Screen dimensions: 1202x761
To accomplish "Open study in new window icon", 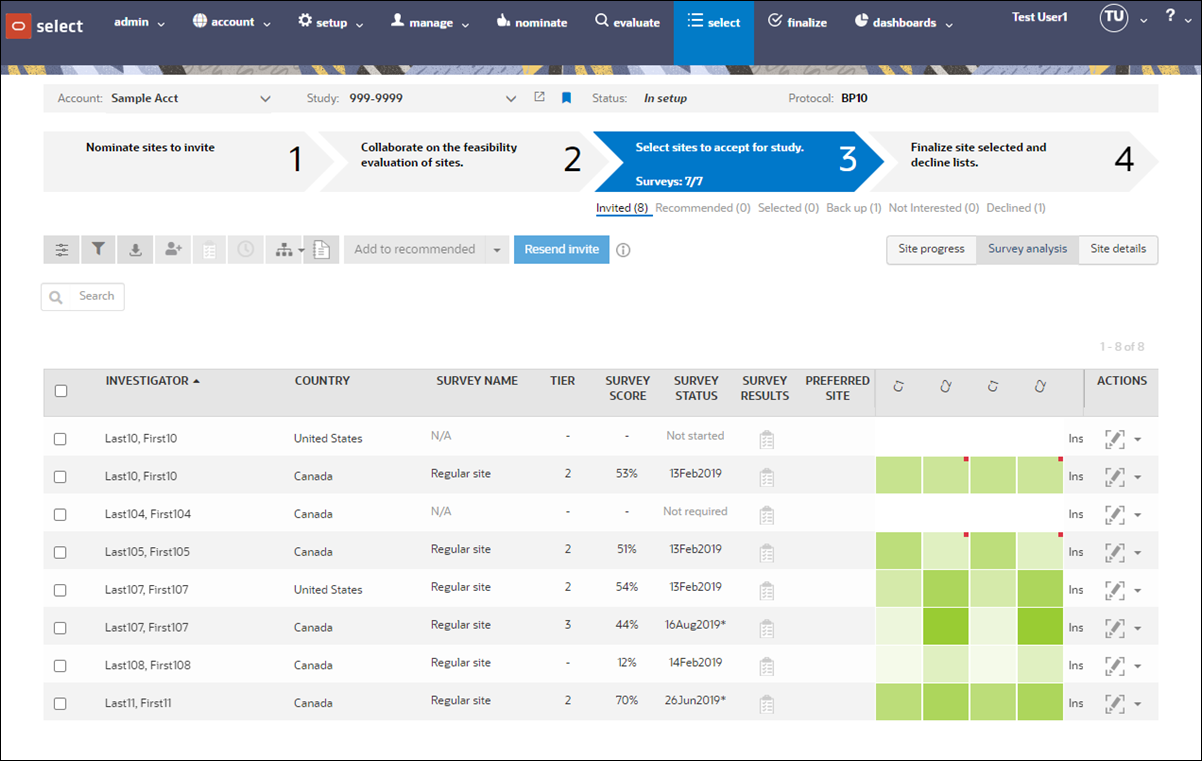I will point(539,98).
